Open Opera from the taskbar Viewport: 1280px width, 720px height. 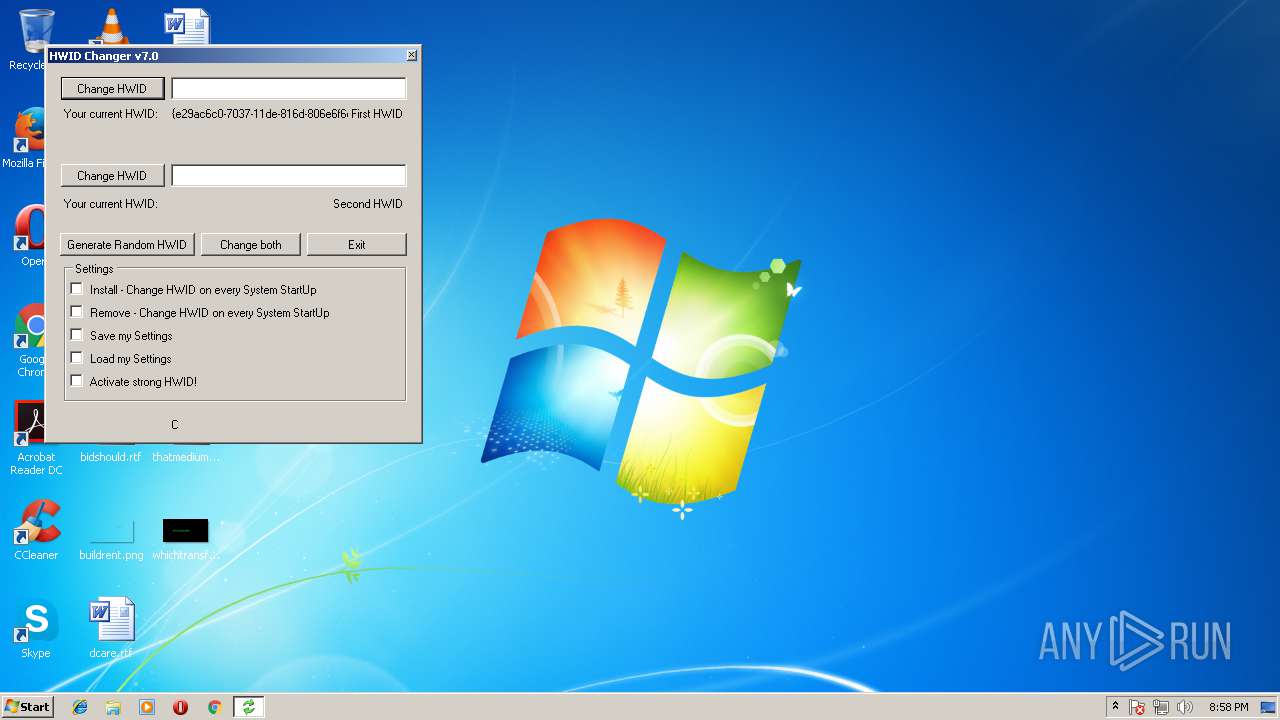point(180,707)
